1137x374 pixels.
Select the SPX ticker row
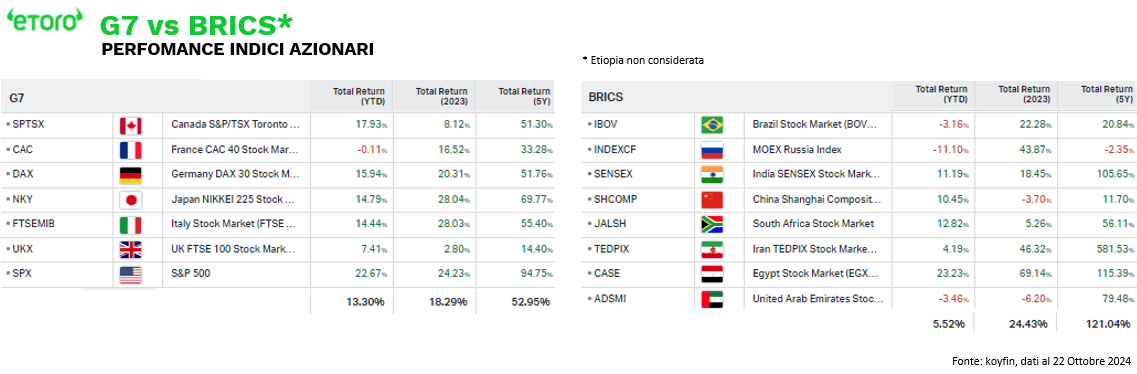click(278, 274)
